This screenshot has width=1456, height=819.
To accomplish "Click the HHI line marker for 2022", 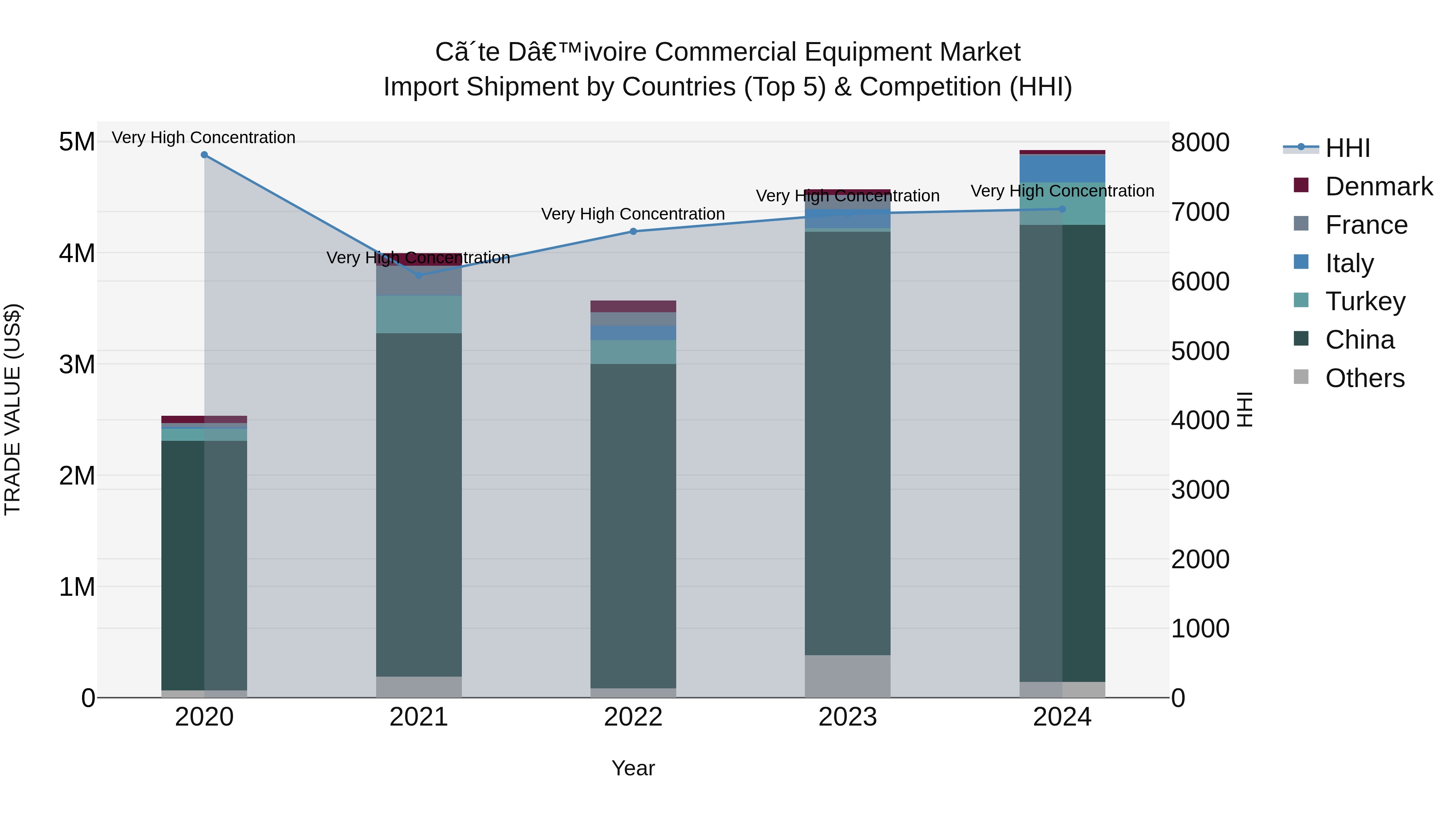I will (x=633, y=231).
